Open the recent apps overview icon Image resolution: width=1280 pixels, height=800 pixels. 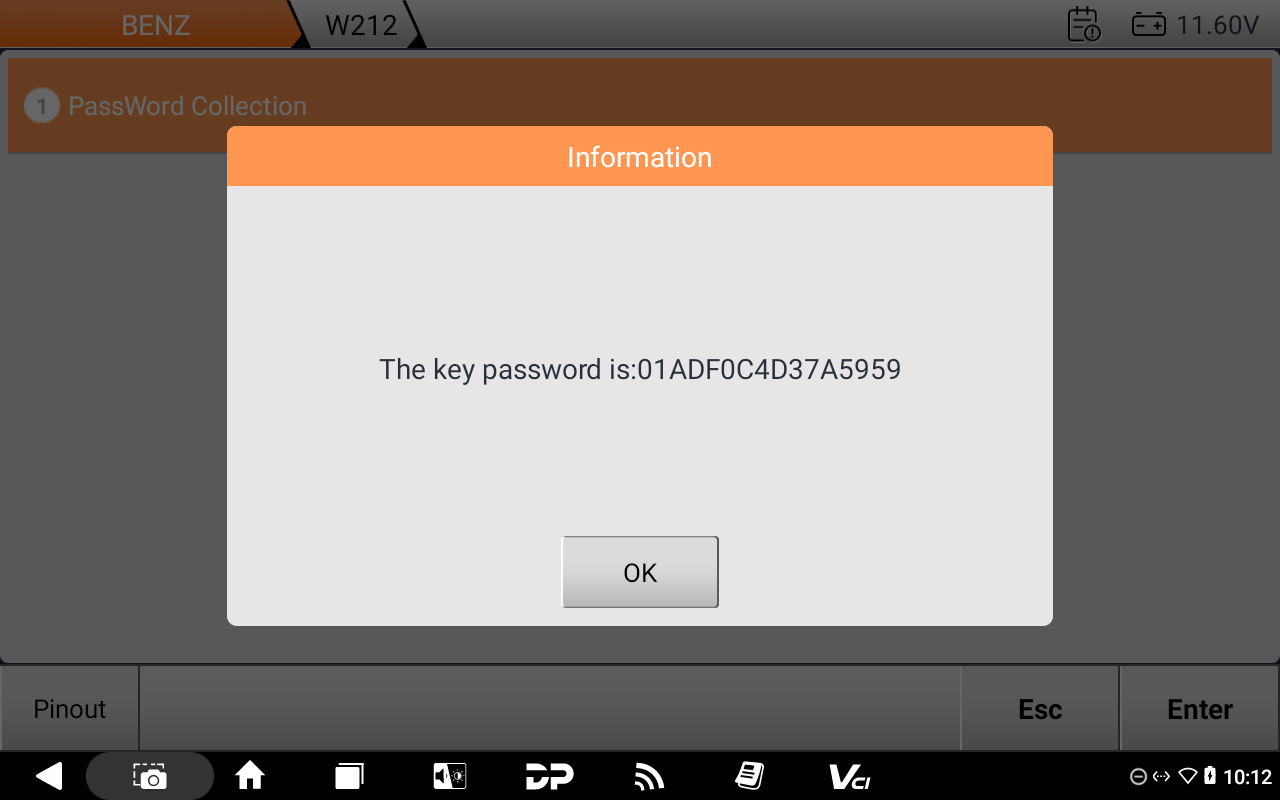click(349, 776)
